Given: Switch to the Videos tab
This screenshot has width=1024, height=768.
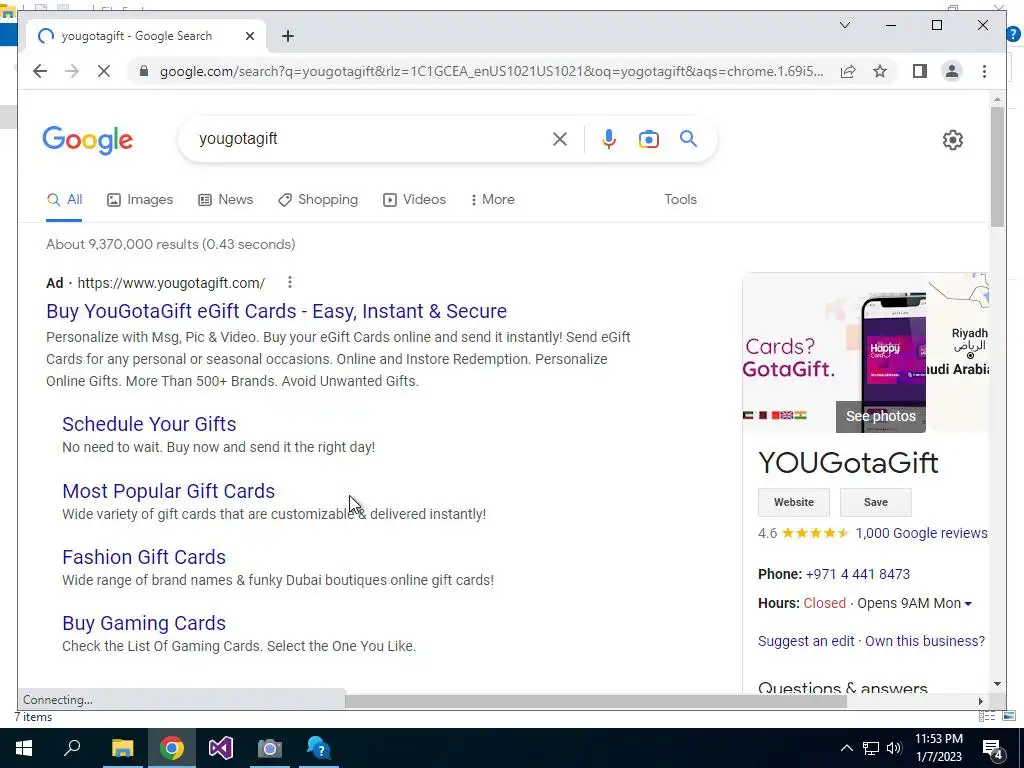Looking at the screenshot, I should 414,199.
